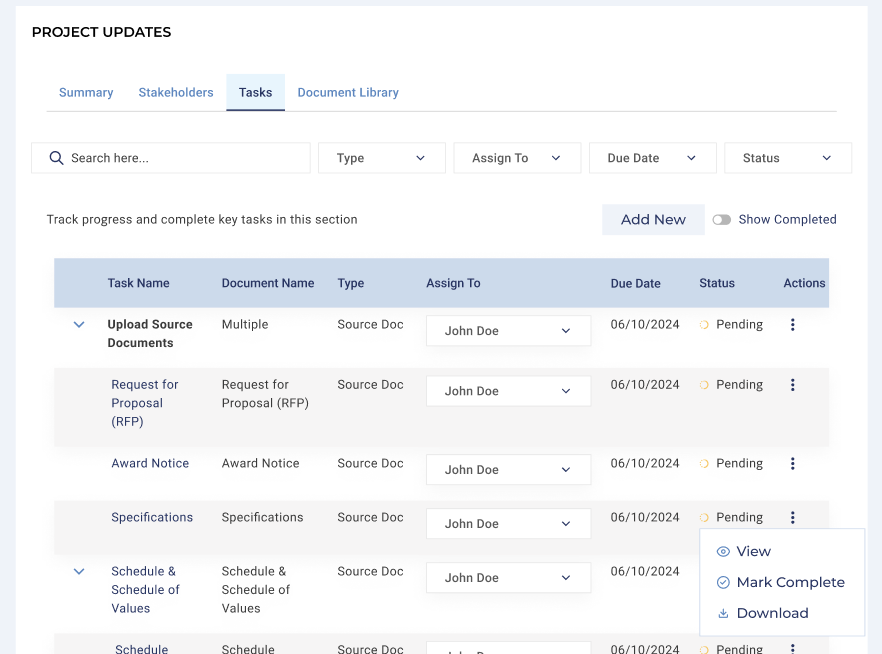This screenshot has height=654, width=882.
Task: Collapse the Upload Source Documents group
Action: pyautogui.click(x=79, y=325)
